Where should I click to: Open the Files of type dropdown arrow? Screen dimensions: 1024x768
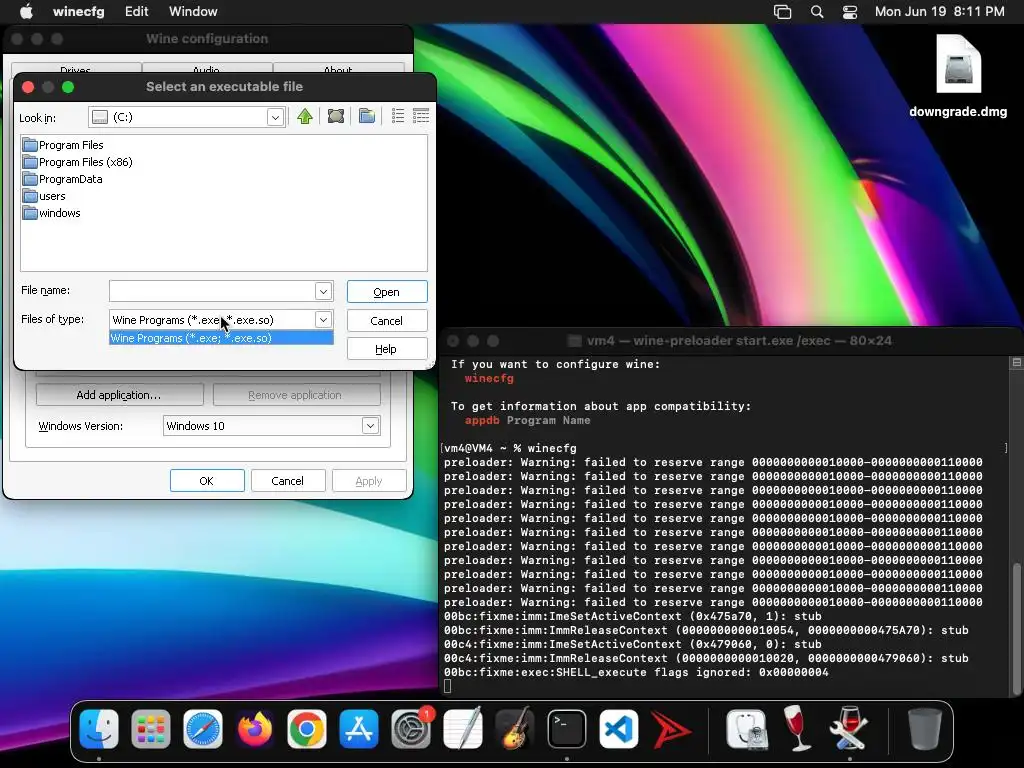coord(323,319)
